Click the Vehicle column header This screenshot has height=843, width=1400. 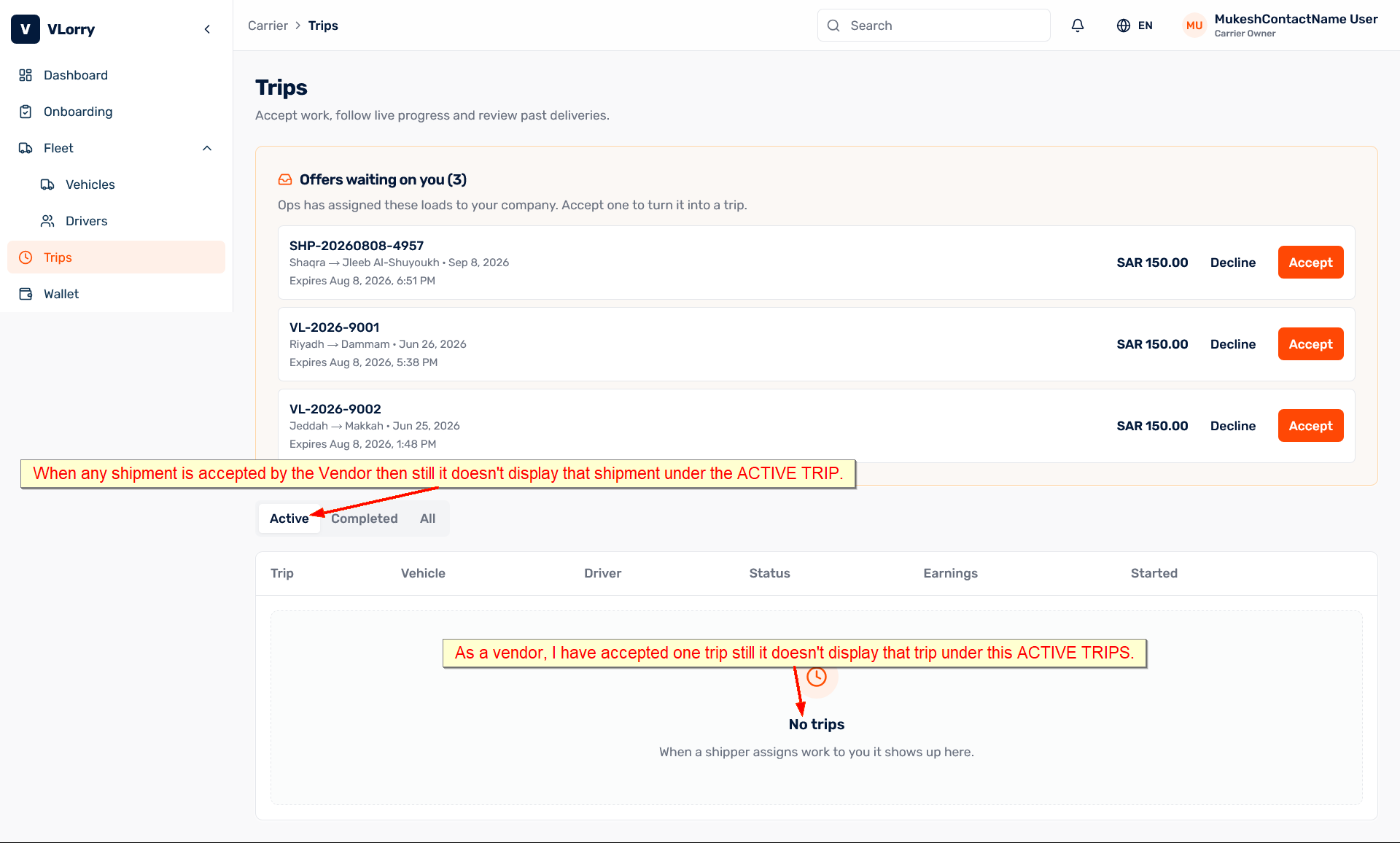pos(423,573)
